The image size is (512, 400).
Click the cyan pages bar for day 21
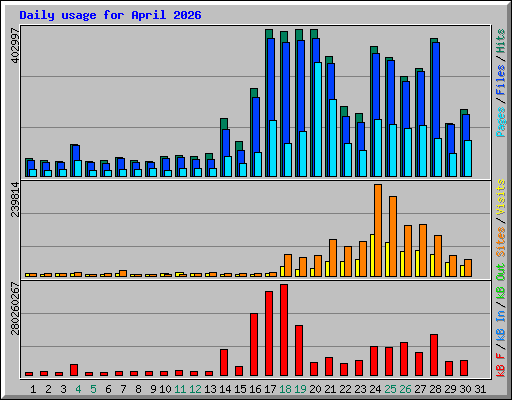pyautogui.click(x=333, y=138)
